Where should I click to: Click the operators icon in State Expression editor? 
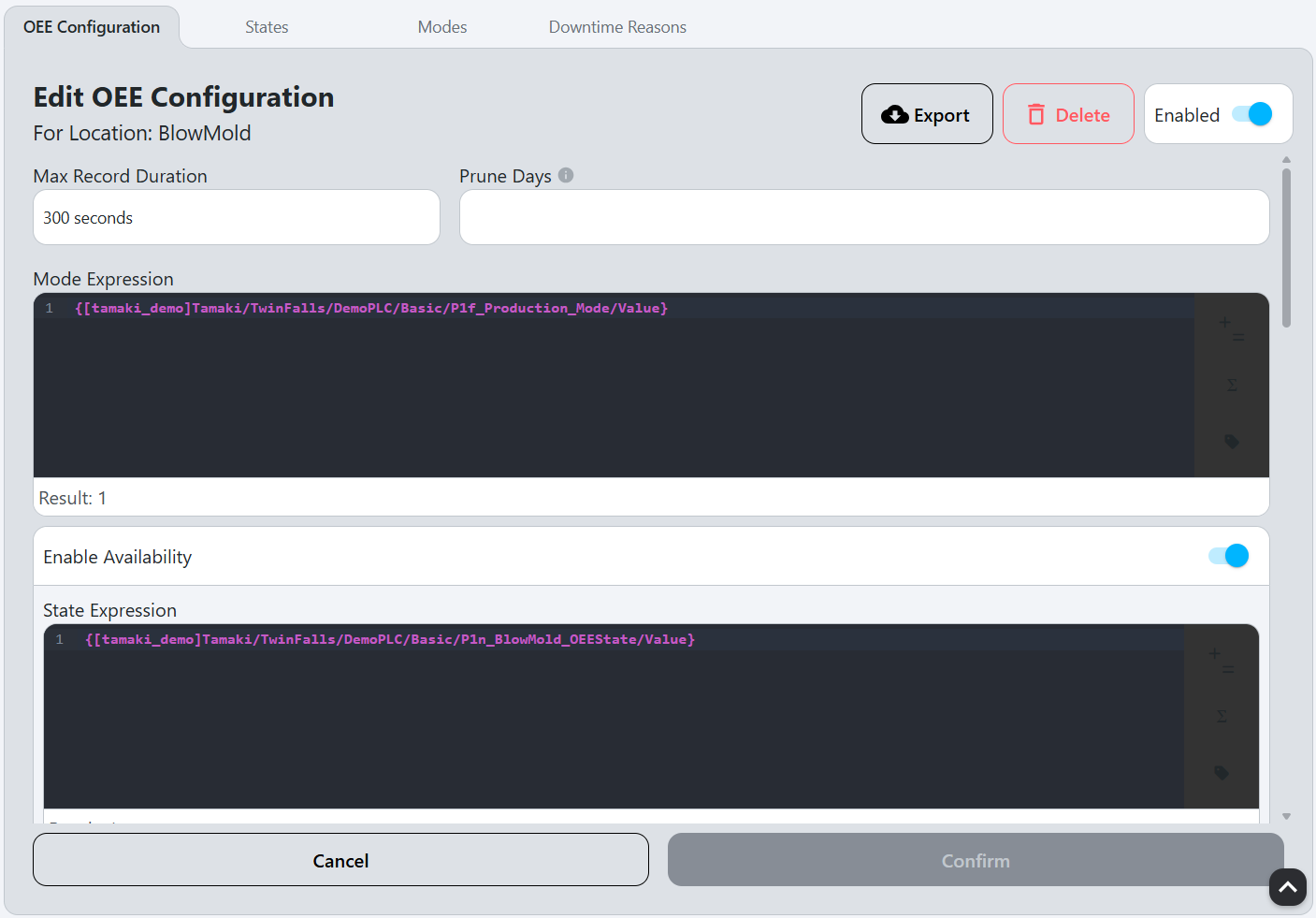1221,660
